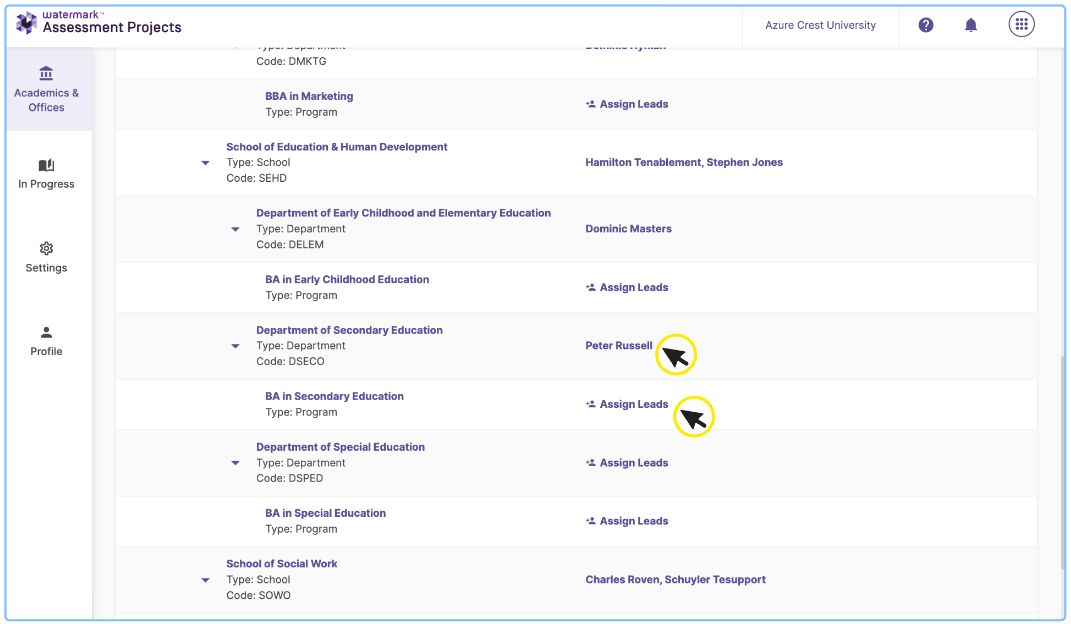The height and width of the screenshot is (624, 1071).
Task: Open the help question mark icon
Action: point(926,25)
